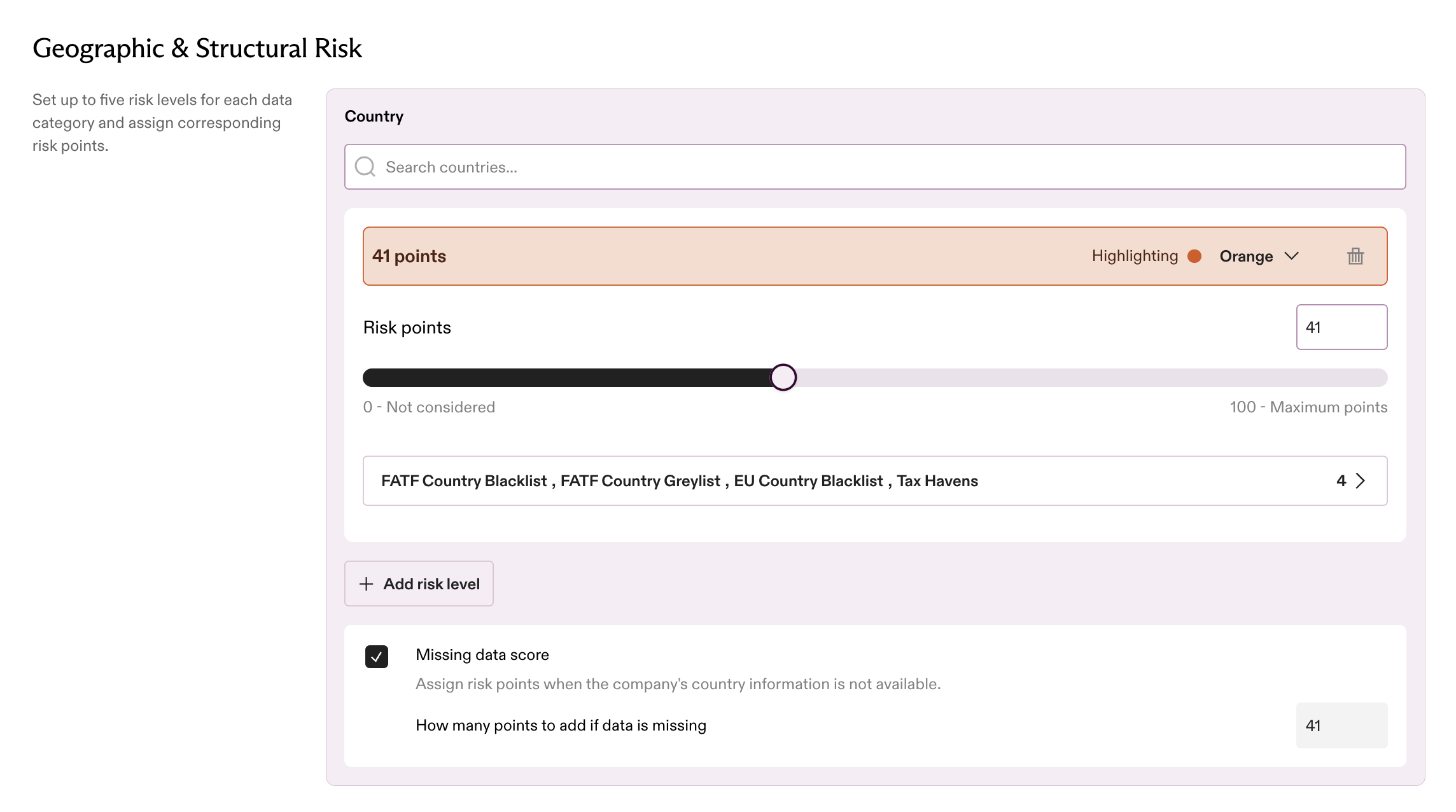This screenshot has height=812, width=1456.
Task: Focus the Search countries input field
Action: coord(875,167)
